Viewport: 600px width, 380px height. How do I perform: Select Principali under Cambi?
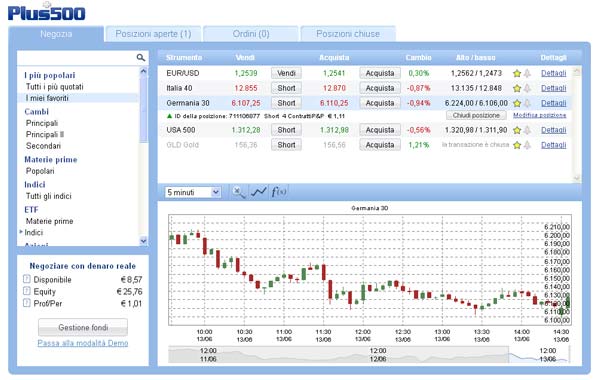(42, 123)
